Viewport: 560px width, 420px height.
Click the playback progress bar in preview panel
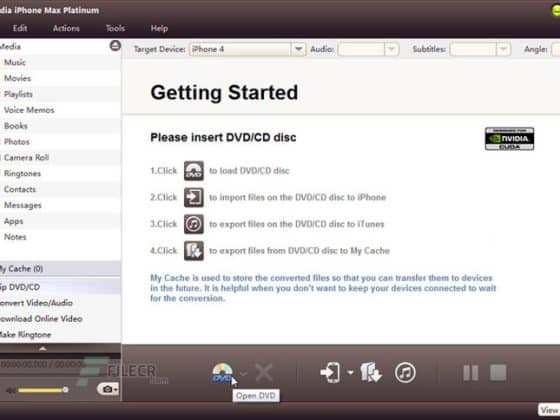[60, 356]
